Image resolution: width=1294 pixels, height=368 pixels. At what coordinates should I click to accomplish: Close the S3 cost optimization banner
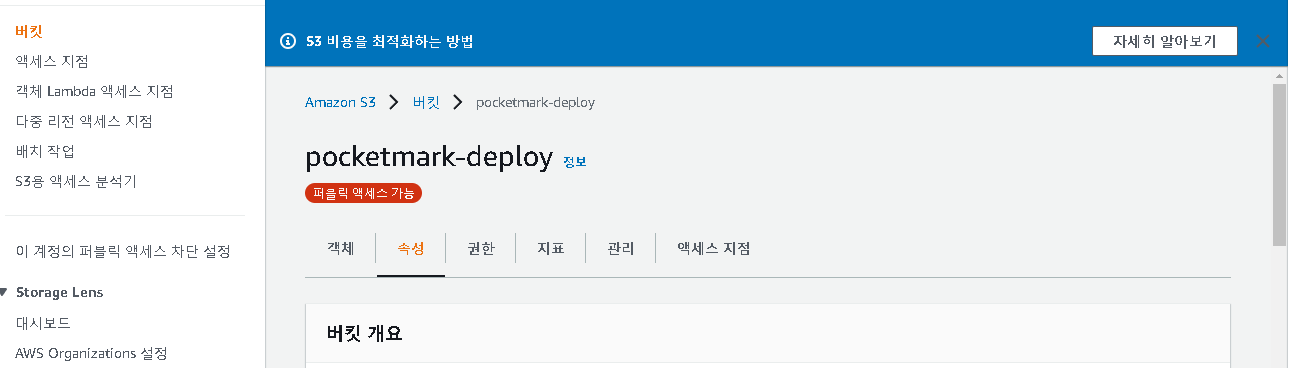(1263, 41)
